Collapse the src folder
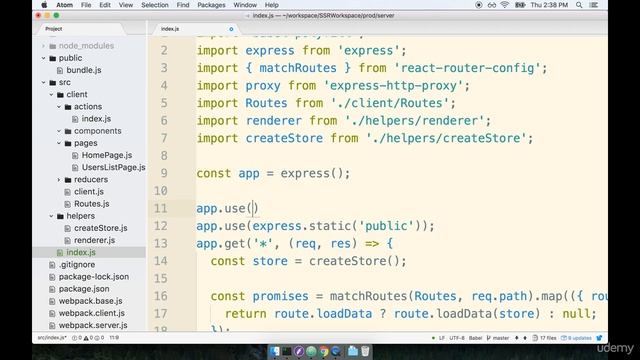This screenshot has width=640, height=360. pos(43,82)
